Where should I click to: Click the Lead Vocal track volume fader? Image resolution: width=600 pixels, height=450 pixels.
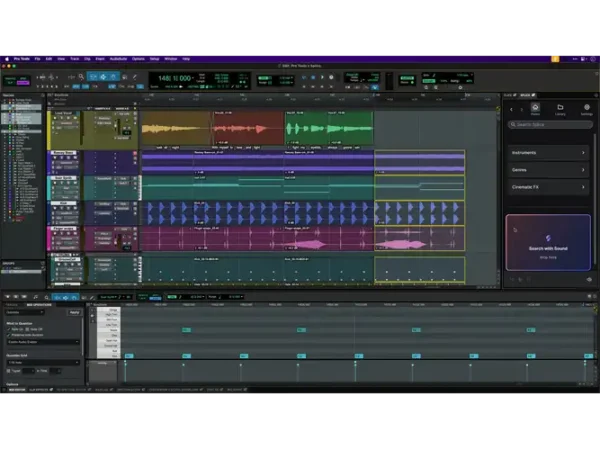point(118,126)
